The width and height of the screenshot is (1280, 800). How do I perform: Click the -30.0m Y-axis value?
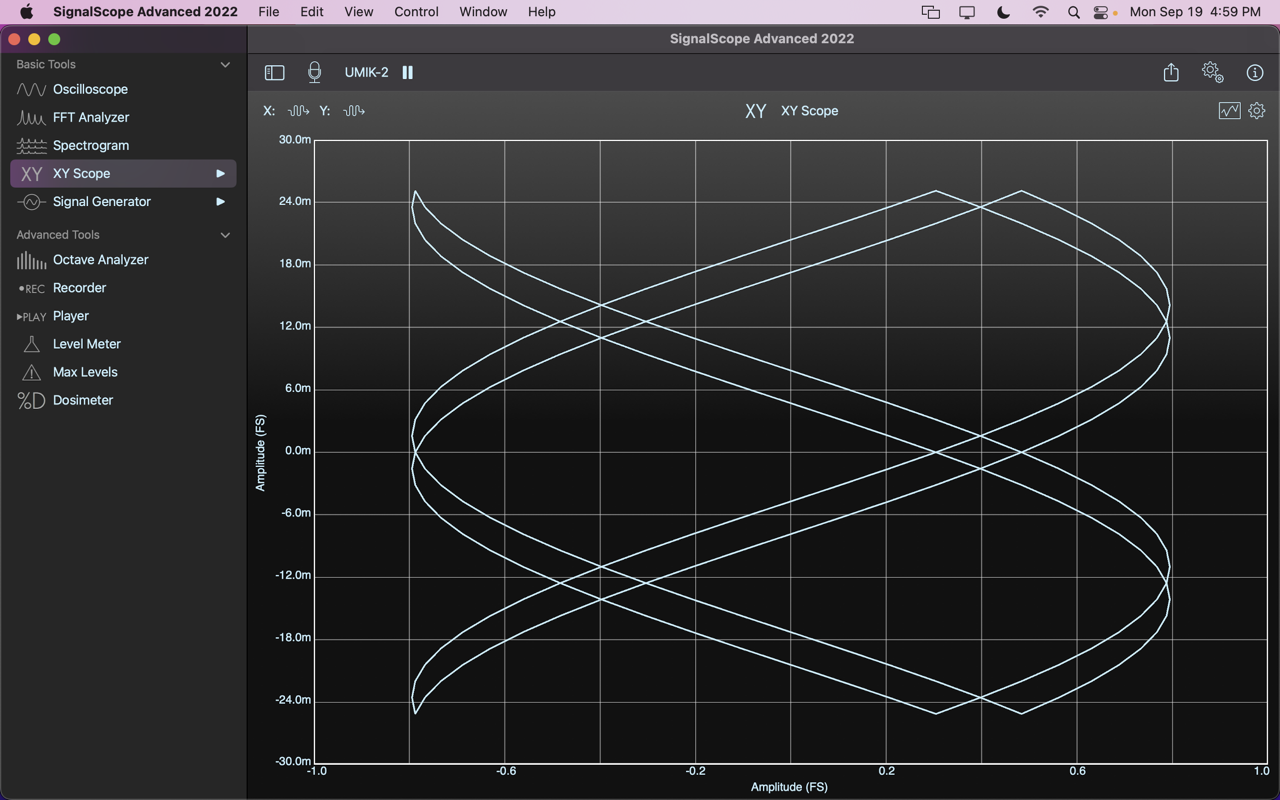(x=292, y=761)
